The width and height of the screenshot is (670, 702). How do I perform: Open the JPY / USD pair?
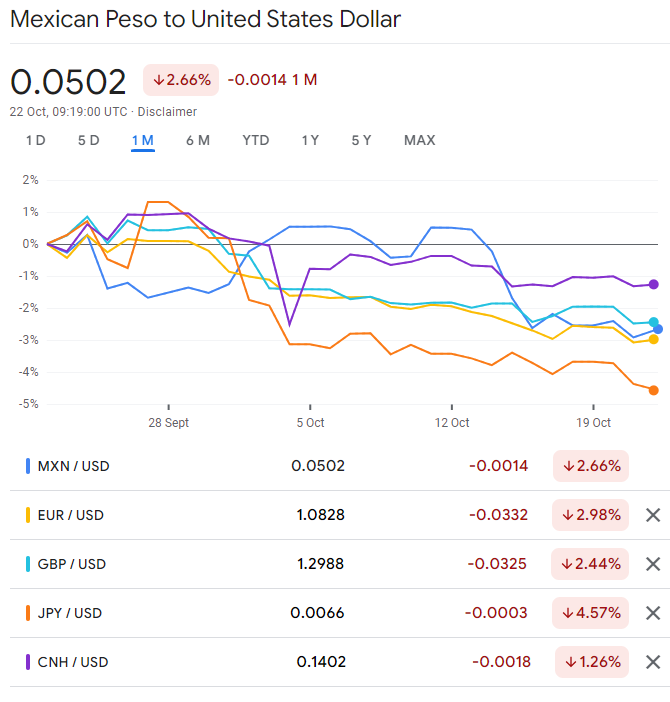click(69, 613)
